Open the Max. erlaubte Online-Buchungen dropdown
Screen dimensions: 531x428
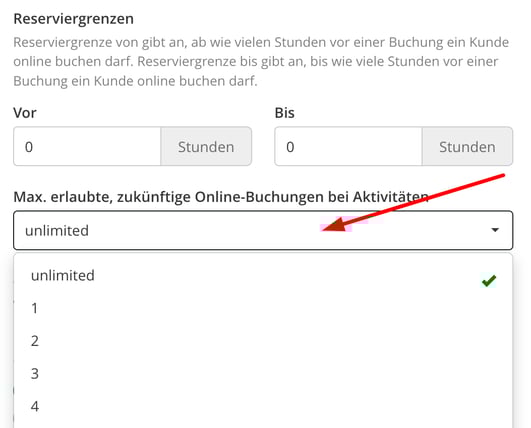pos(263,230)
